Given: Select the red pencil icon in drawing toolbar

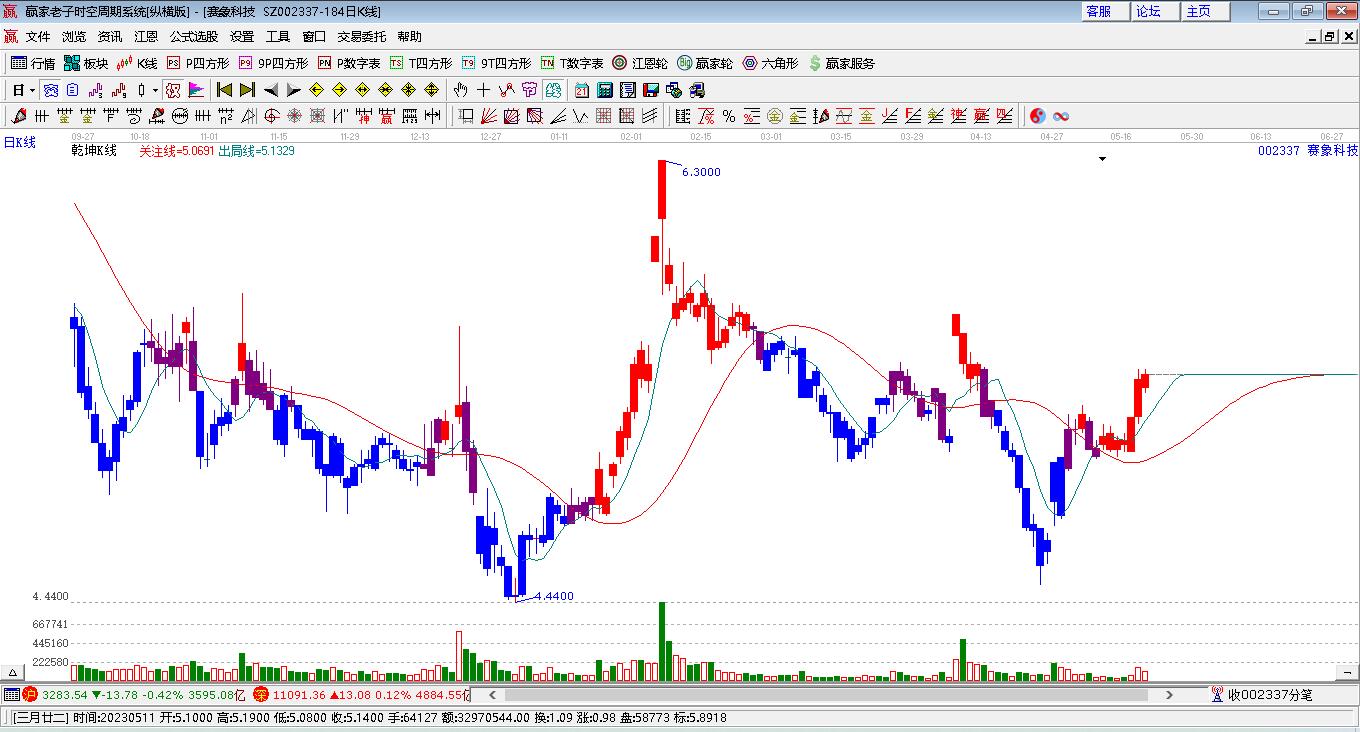Looking at the screenshot, I should [x=17, y=116].
